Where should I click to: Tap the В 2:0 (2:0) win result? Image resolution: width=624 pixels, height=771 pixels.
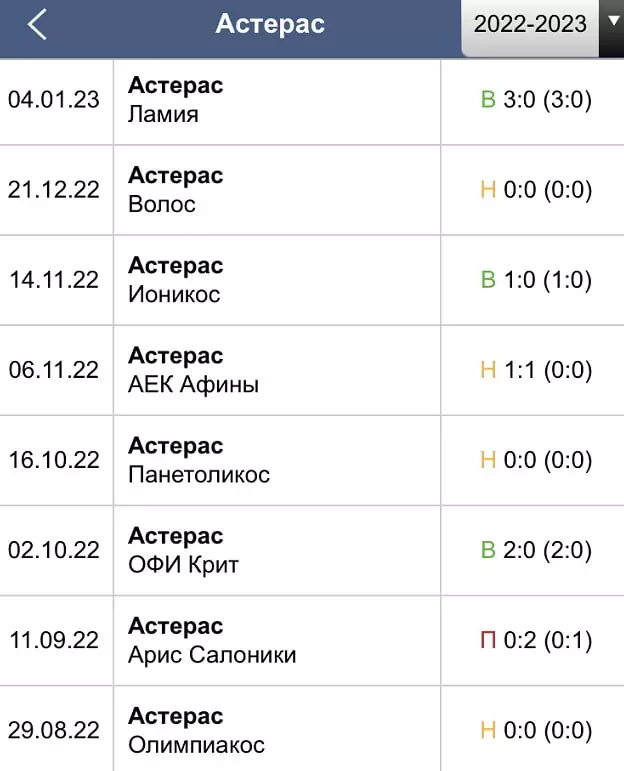[536, 550]
